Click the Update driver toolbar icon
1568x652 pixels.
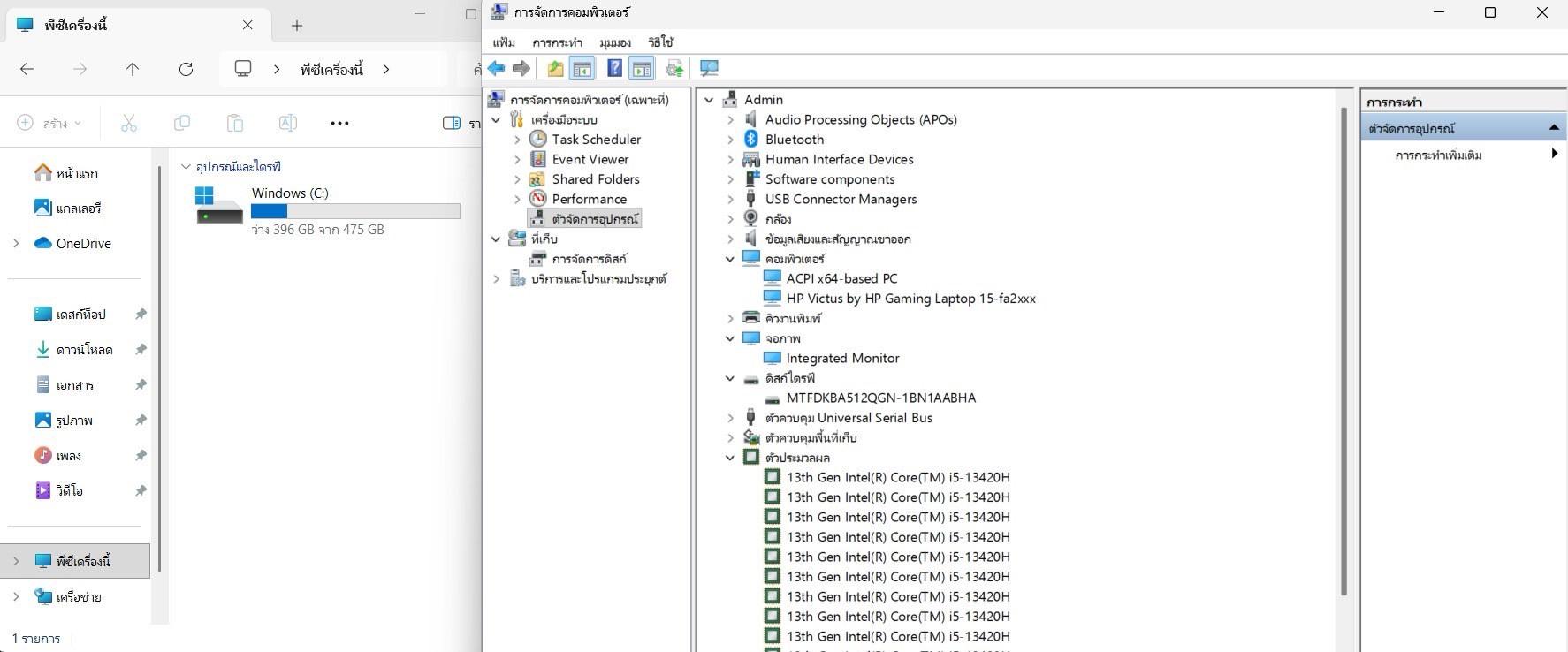point(675,68)
